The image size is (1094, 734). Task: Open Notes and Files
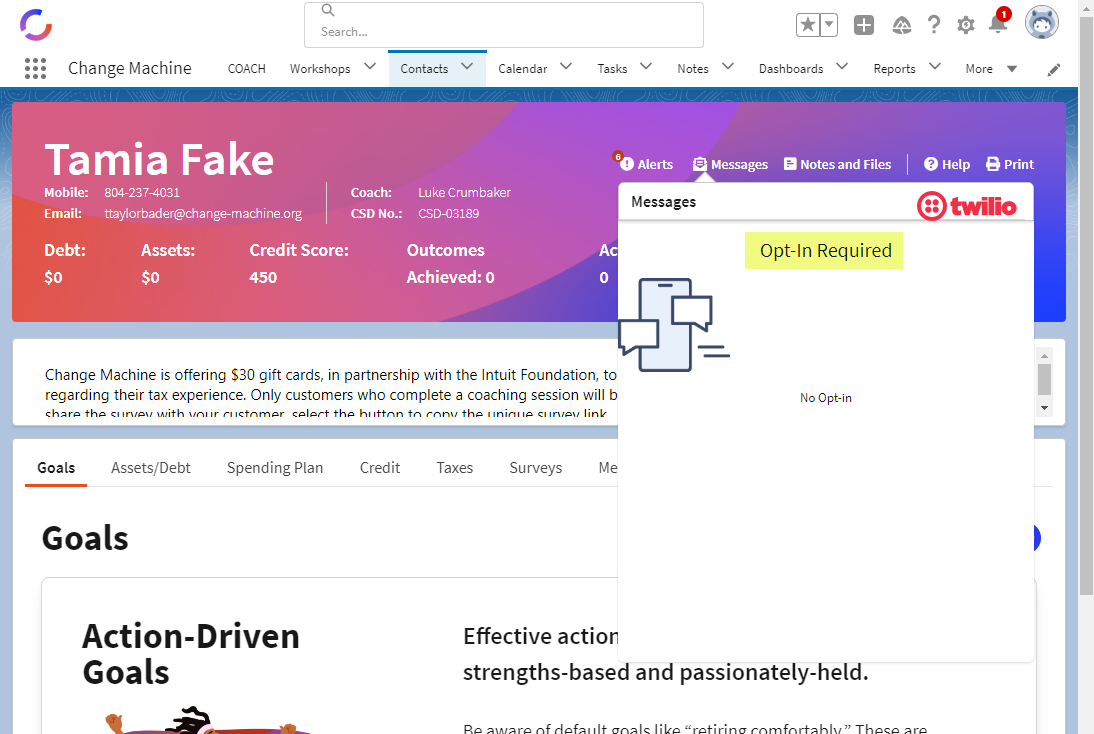[837, 164]
